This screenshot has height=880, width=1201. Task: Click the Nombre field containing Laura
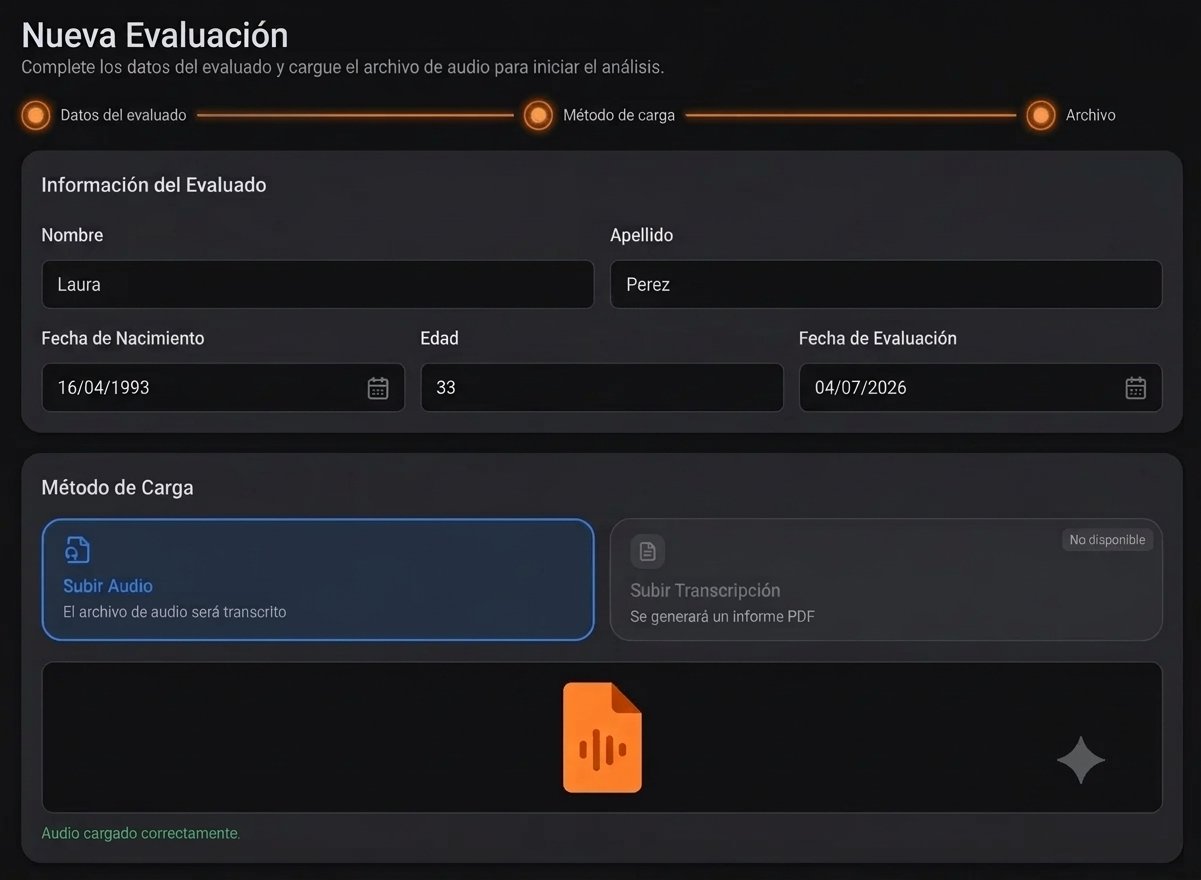[318, 284]
